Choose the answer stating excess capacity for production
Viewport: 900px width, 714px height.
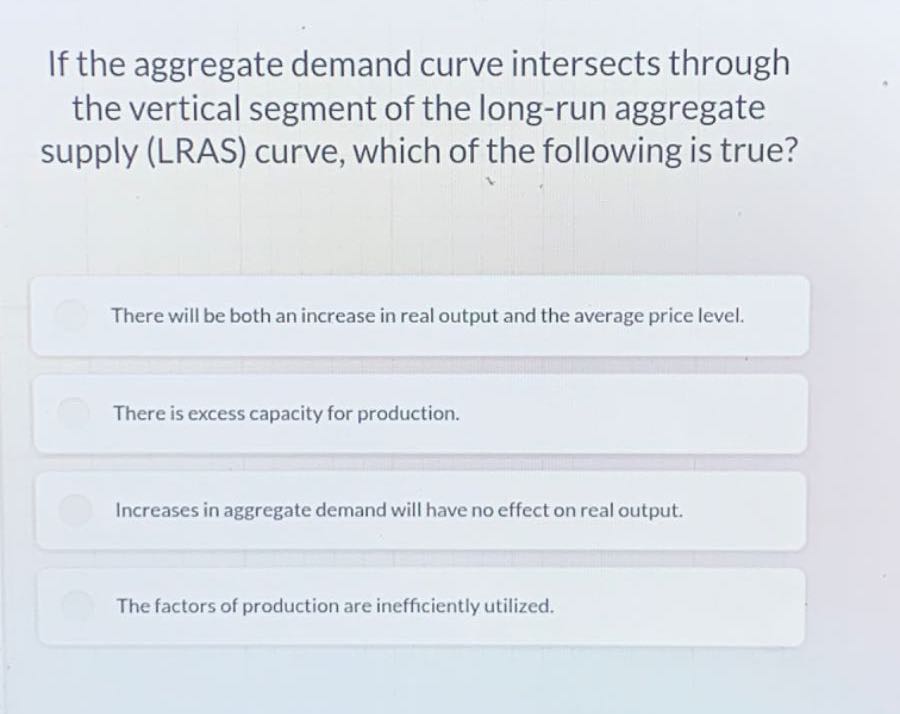click(x=420, y=413)
